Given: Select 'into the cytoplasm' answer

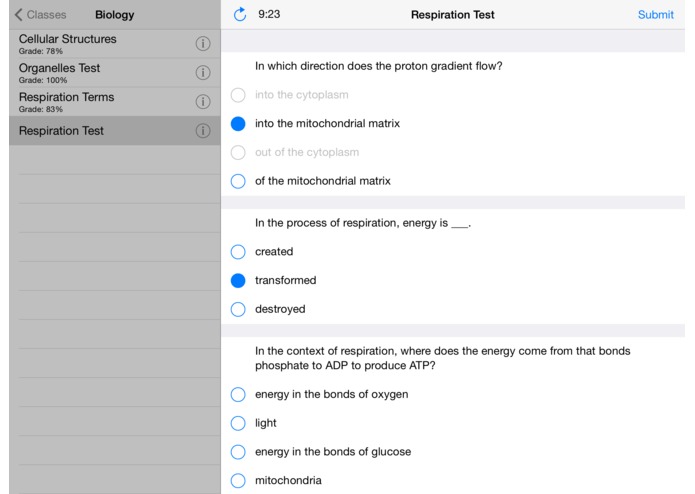Looking at the screenshot, I should [238, 95].
